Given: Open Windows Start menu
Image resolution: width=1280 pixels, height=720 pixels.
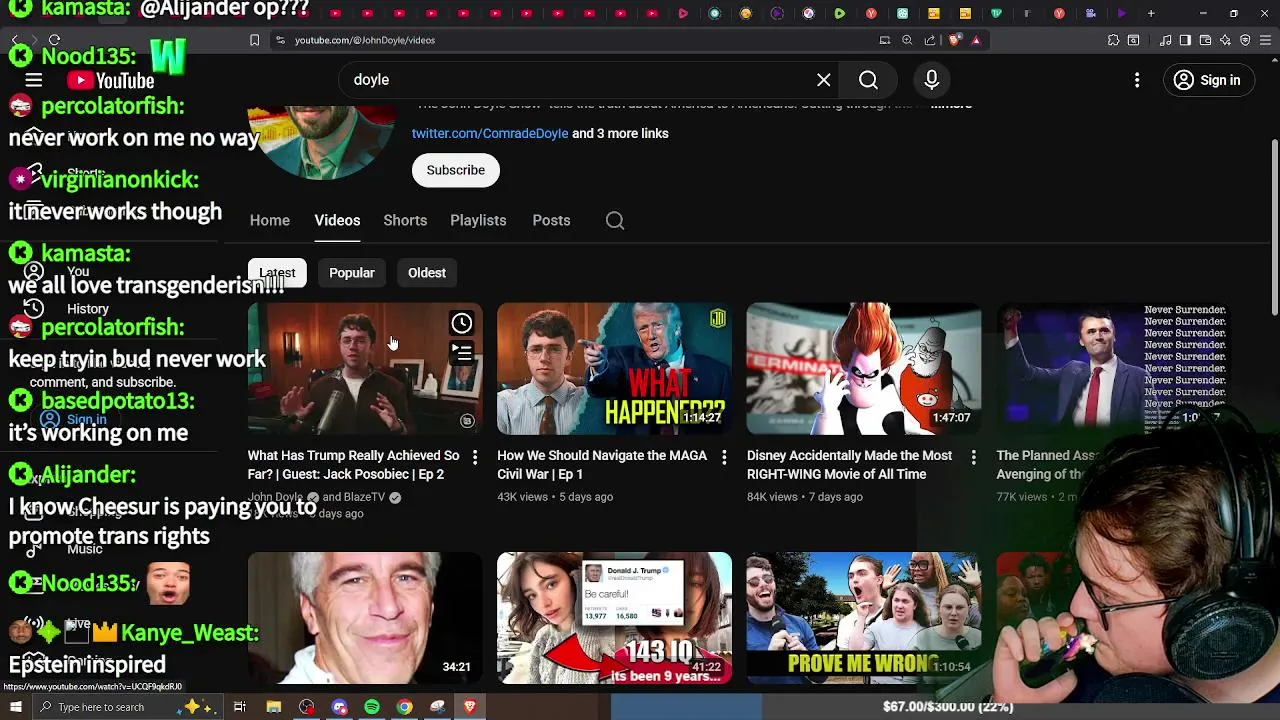Looking at the screenshot, I should tap(15, 707).
